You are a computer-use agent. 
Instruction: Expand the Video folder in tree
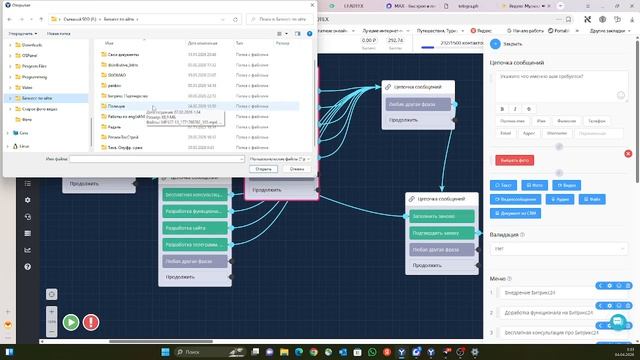tap(10, 87)
